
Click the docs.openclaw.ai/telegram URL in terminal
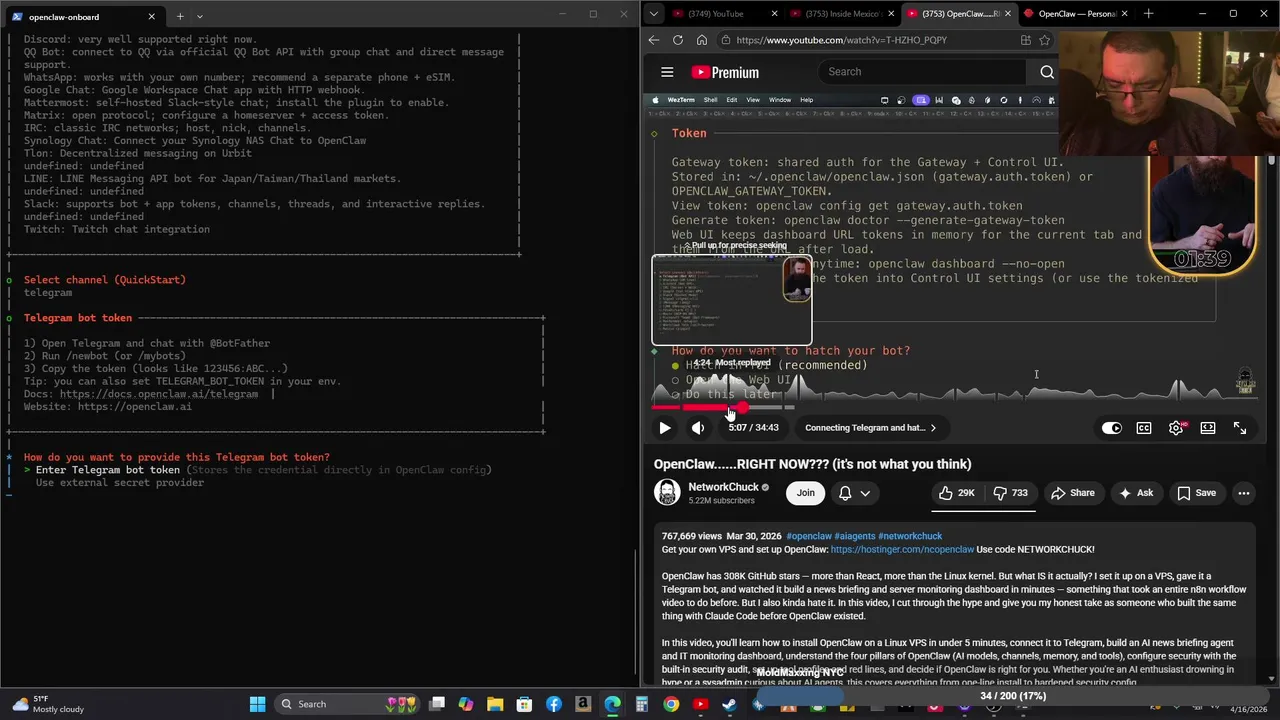pos(159,394)
